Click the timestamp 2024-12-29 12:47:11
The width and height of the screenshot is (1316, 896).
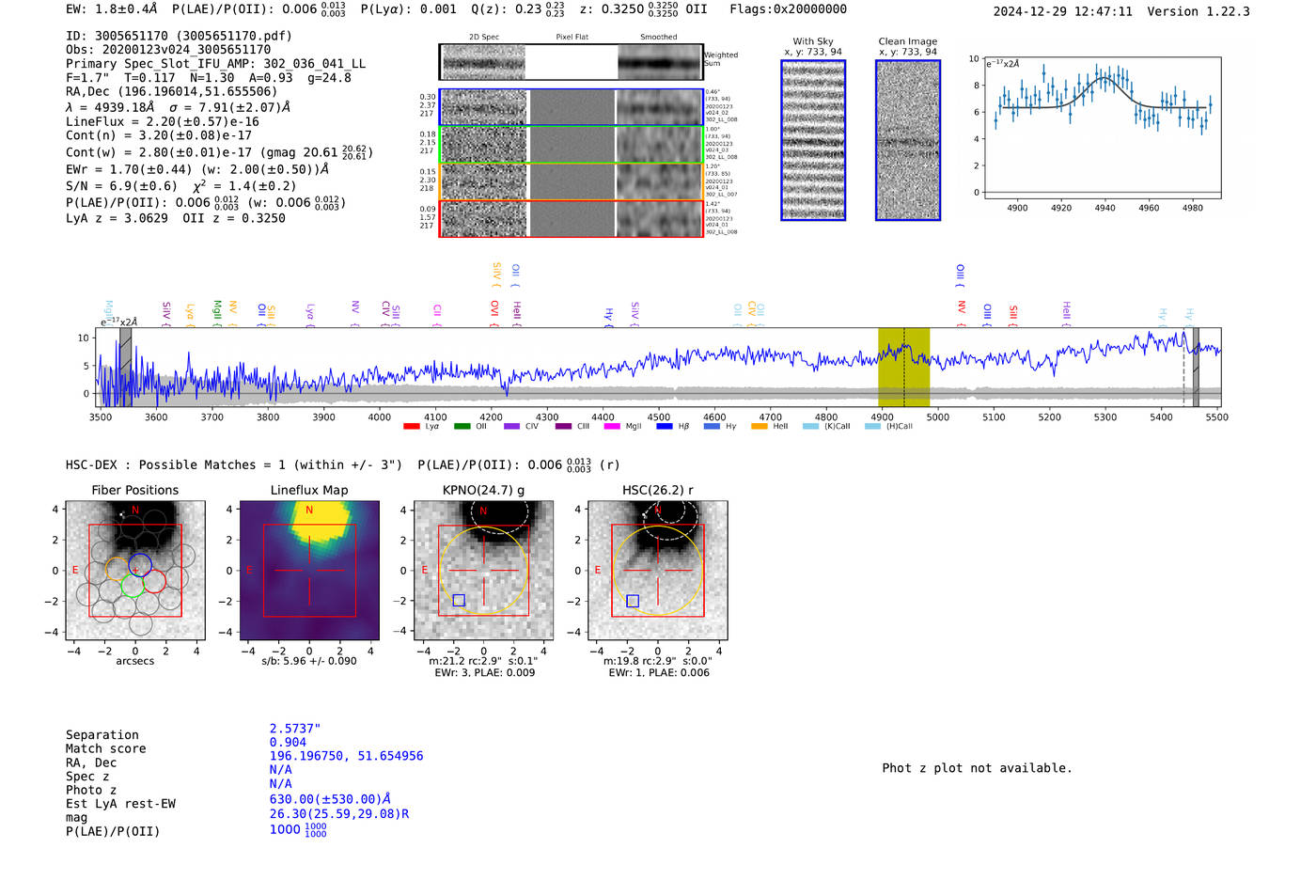click(x=1063, y=11)
